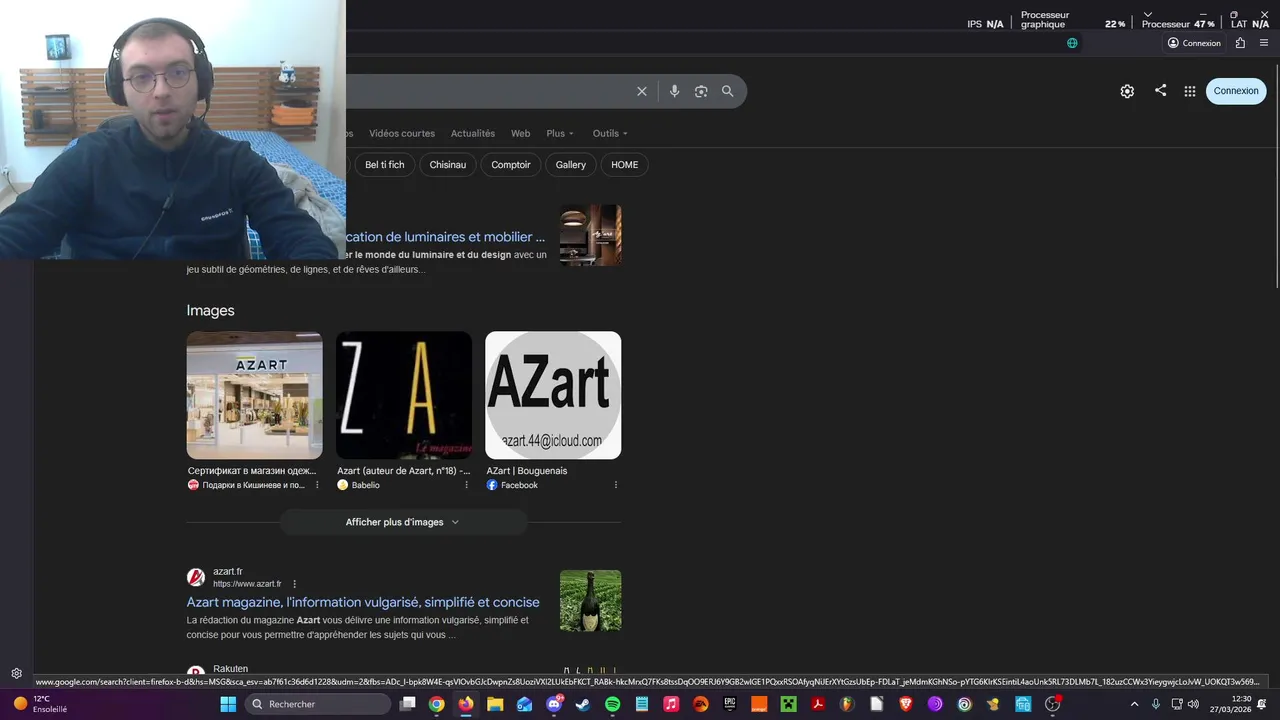Open options for the Подарки image result

pyautogui.click(x=317, y=485)
